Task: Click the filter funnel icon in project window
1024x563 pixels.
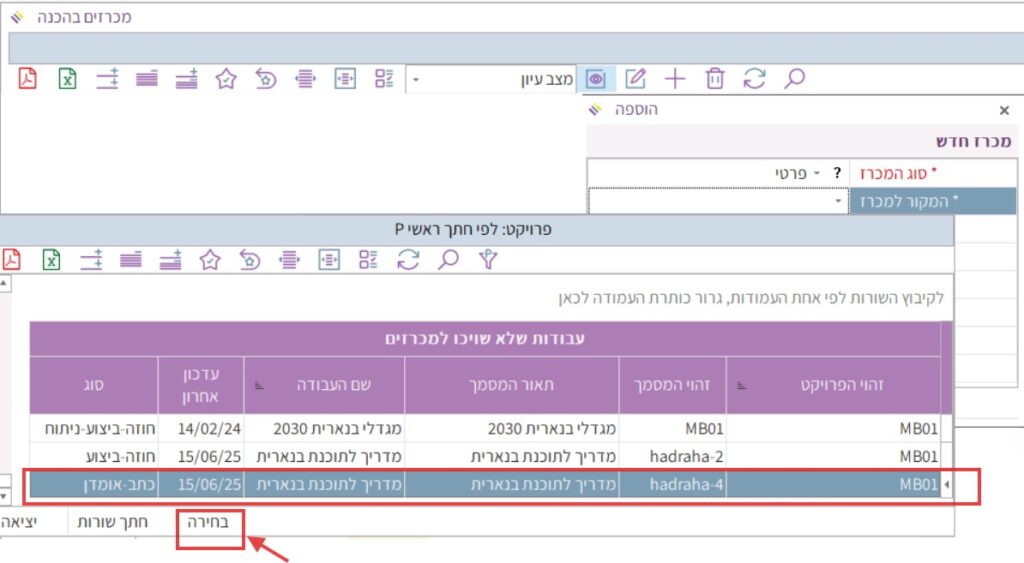Action: 487,261
